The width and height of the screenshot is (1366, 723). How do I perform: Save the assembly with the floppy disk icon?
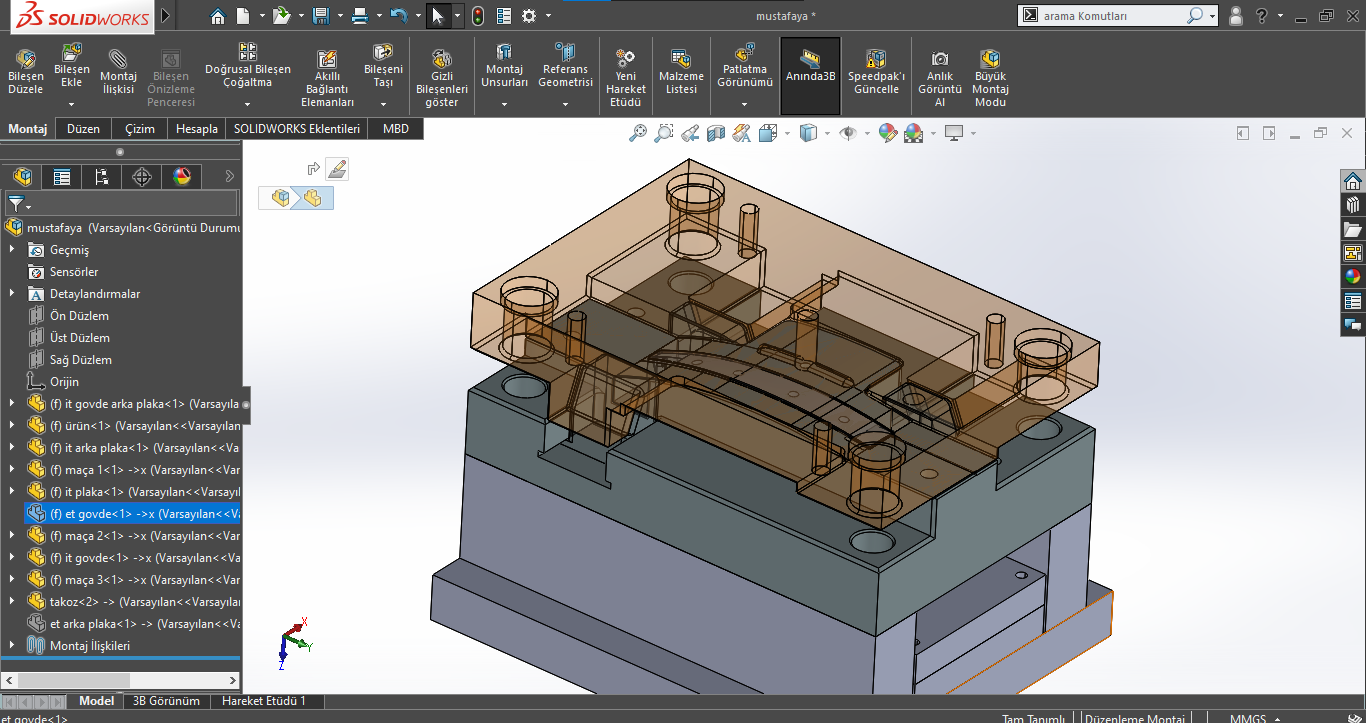point(320,16)
